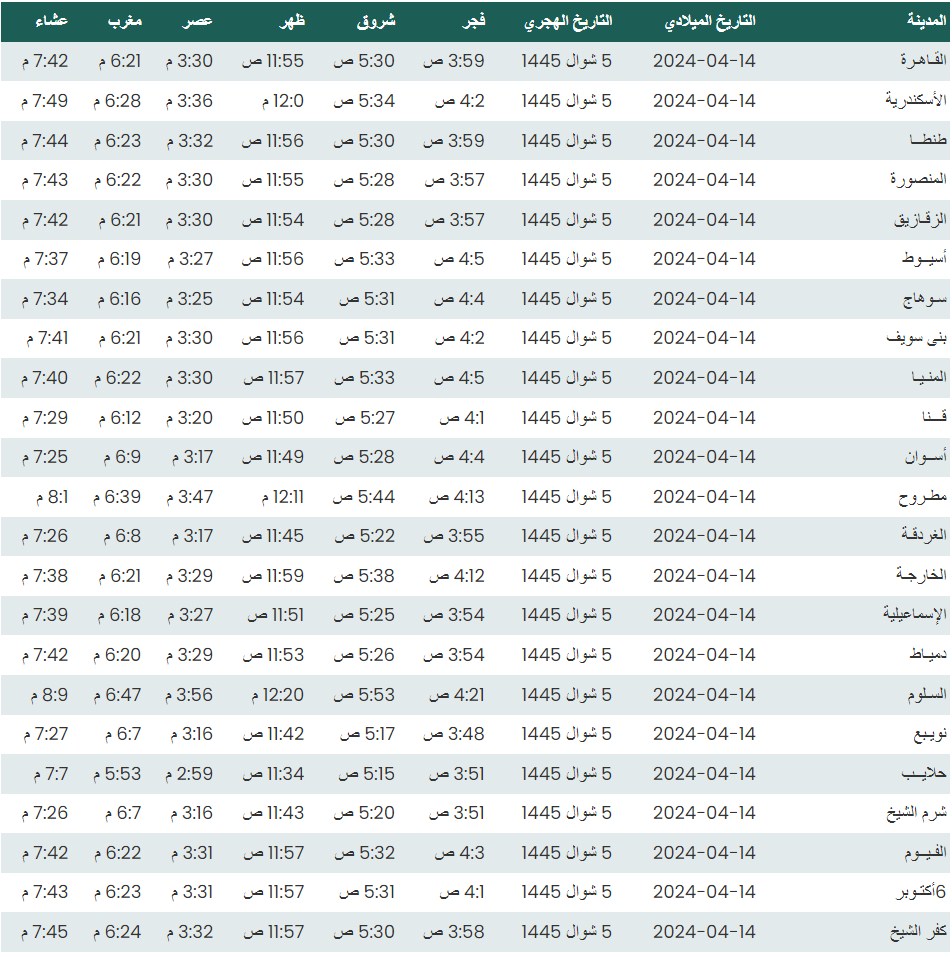
Task: Click the عشاء column header
Action: click(43, 21)
